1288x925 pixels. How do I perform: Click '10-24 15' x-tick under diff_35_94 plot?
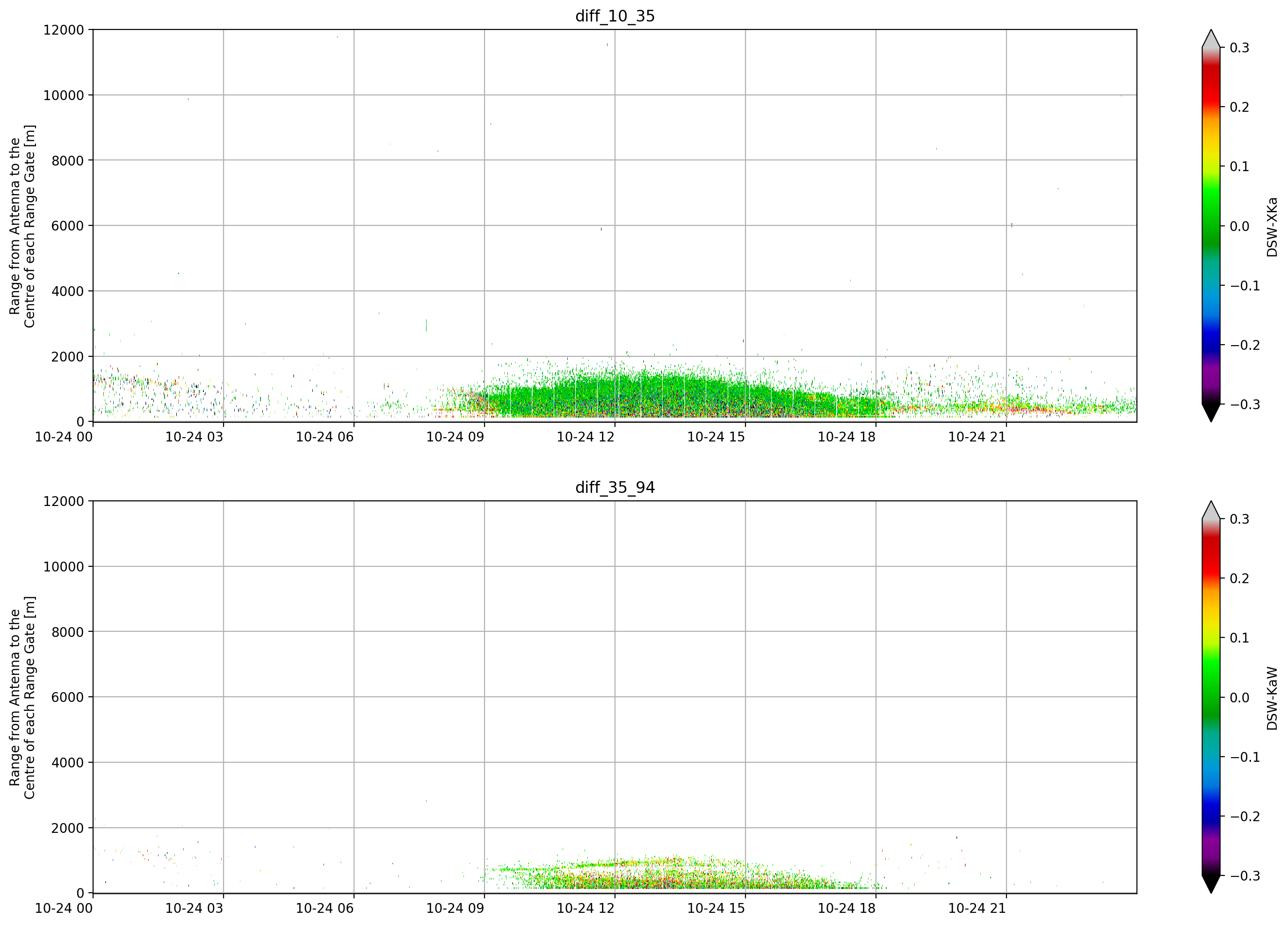716,908
